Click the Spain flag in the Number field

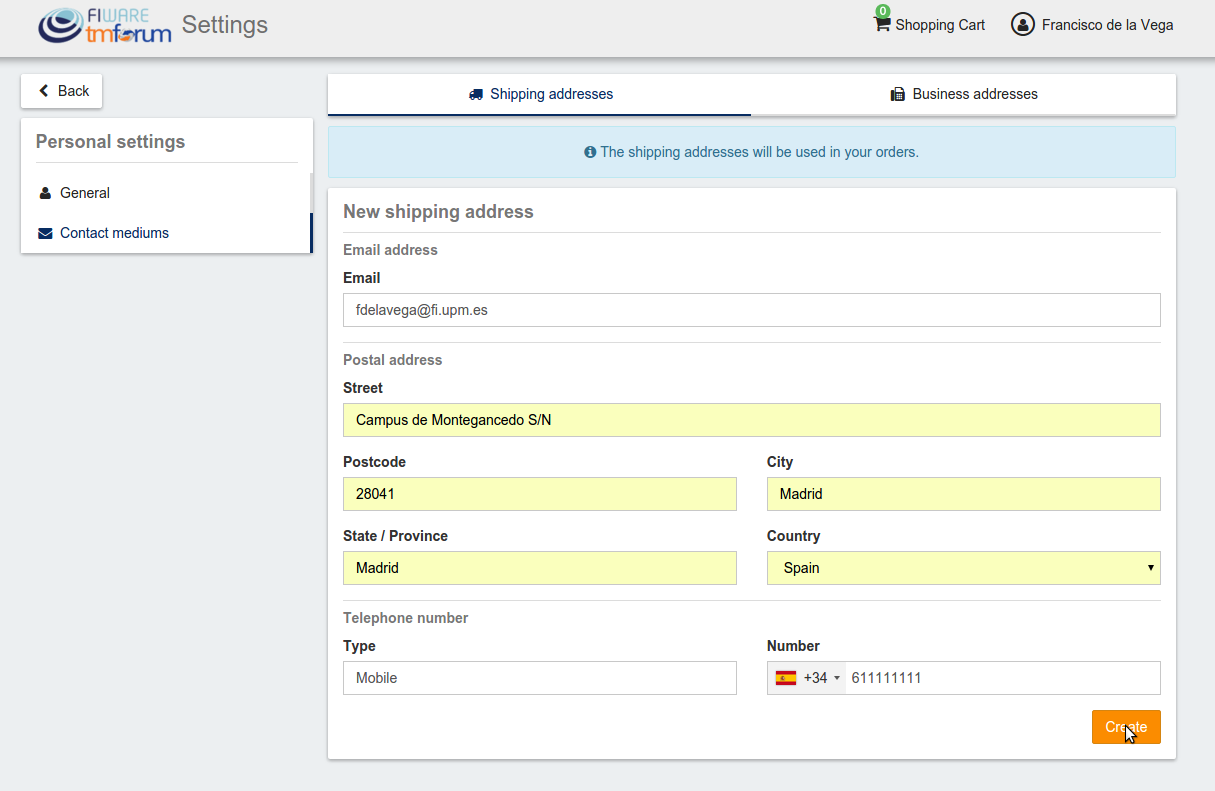786,678
